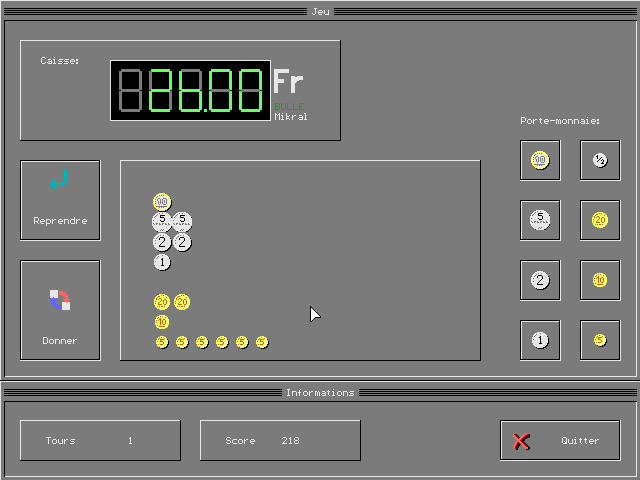Screen dimensions: 640x480
Task: Click the Score field showing 218
Action: click(x=280, y=440)
